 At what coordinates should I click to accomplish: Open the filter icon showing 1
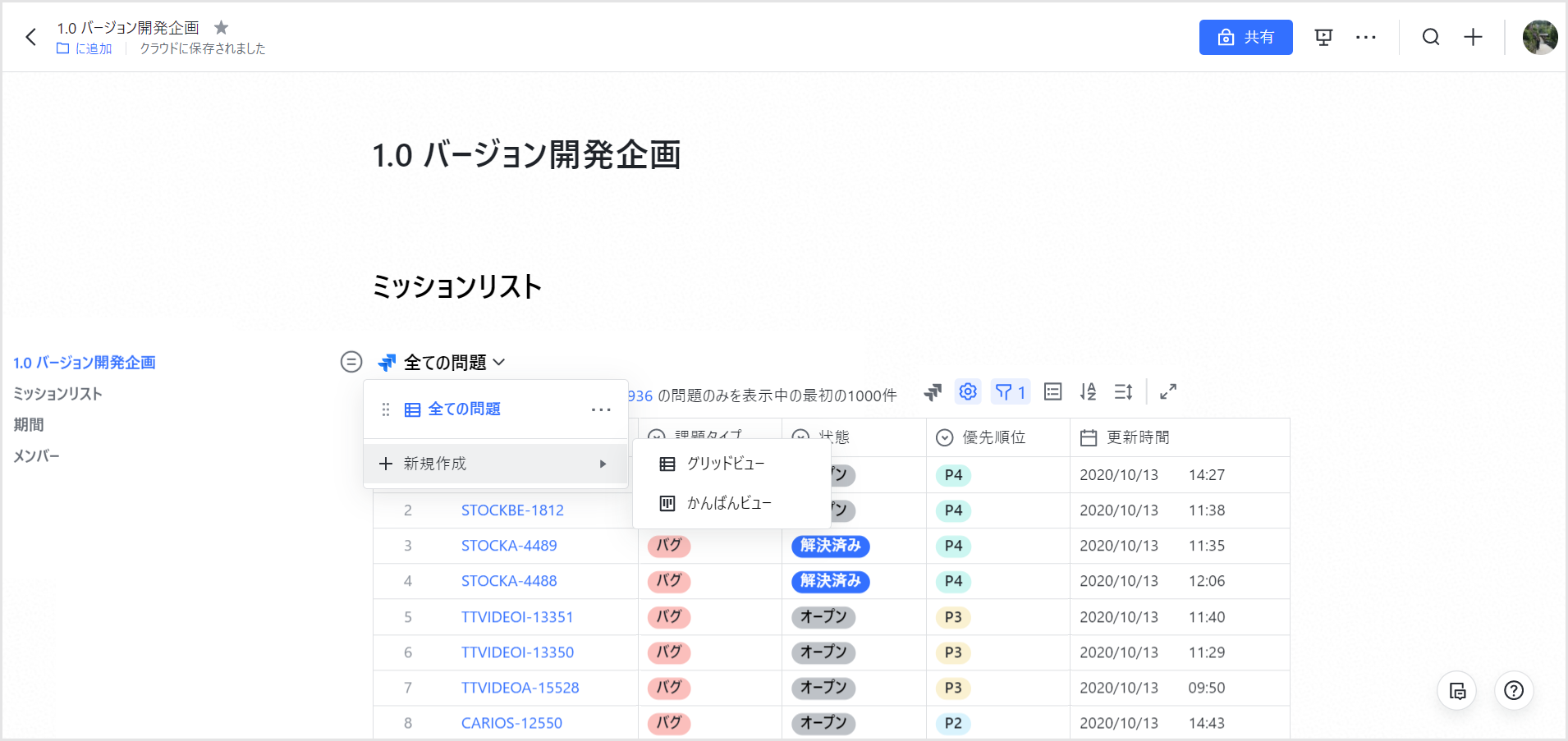click(1010, 392)
